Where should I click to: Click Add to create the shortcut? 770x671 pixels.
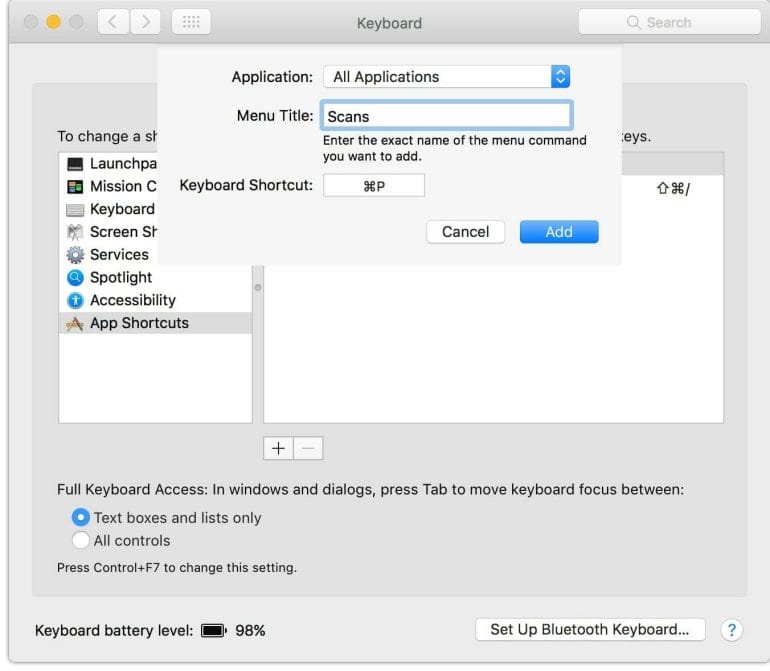[x=559, y=232]
